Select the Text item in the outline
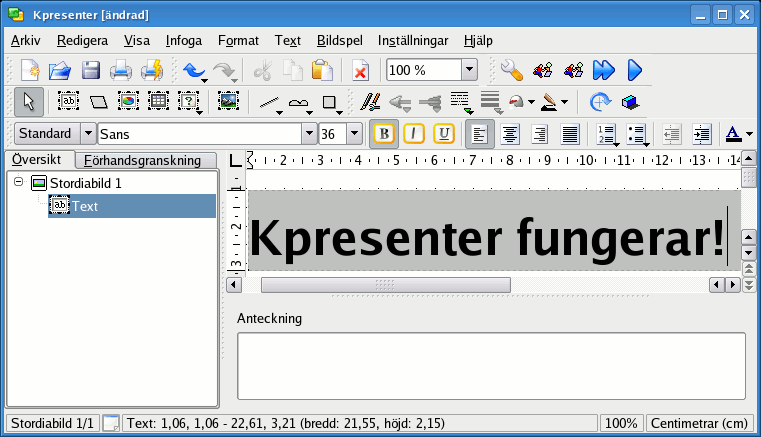 [x=85, y=206]
